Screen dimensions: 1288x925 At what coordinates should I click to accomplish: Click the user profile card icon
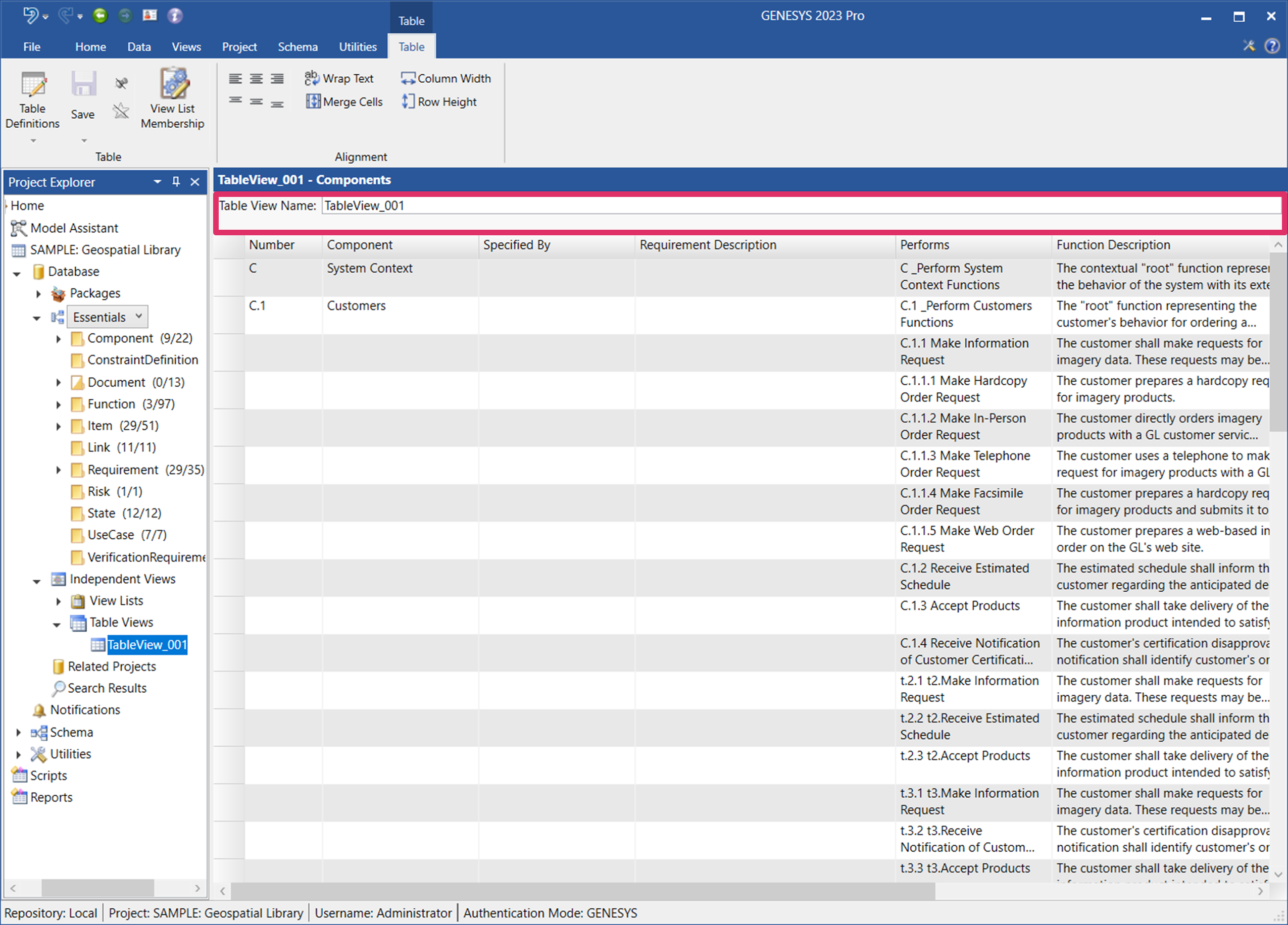click(150, 15)
